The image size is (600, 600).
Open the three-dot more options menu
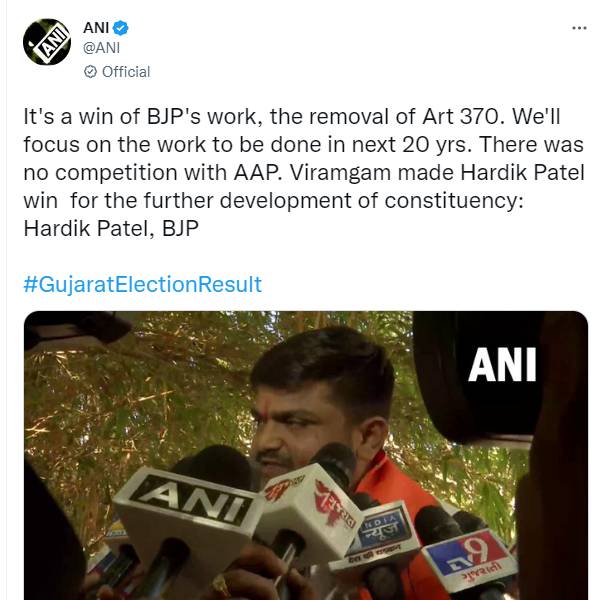pos(579,28)
